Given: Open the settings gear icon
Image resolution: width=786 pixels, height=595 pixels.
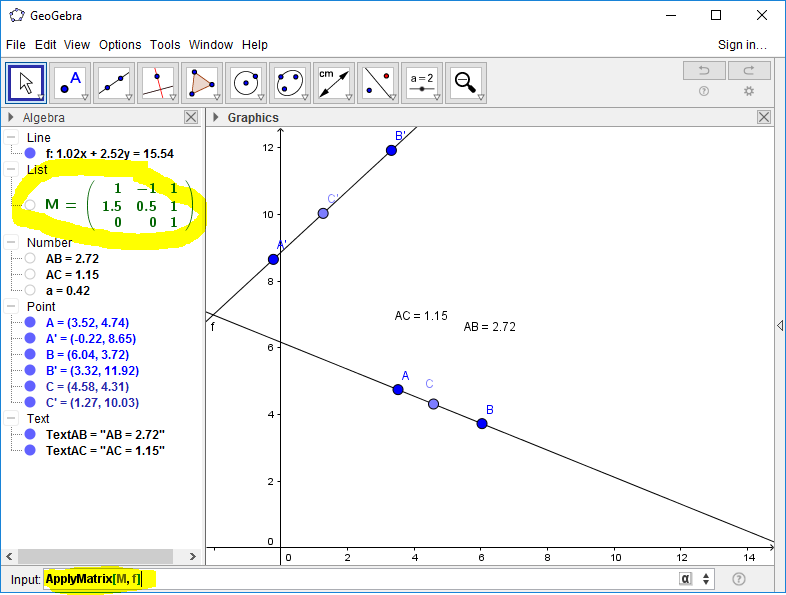Looking at the screenshot, I should point(749,91).
